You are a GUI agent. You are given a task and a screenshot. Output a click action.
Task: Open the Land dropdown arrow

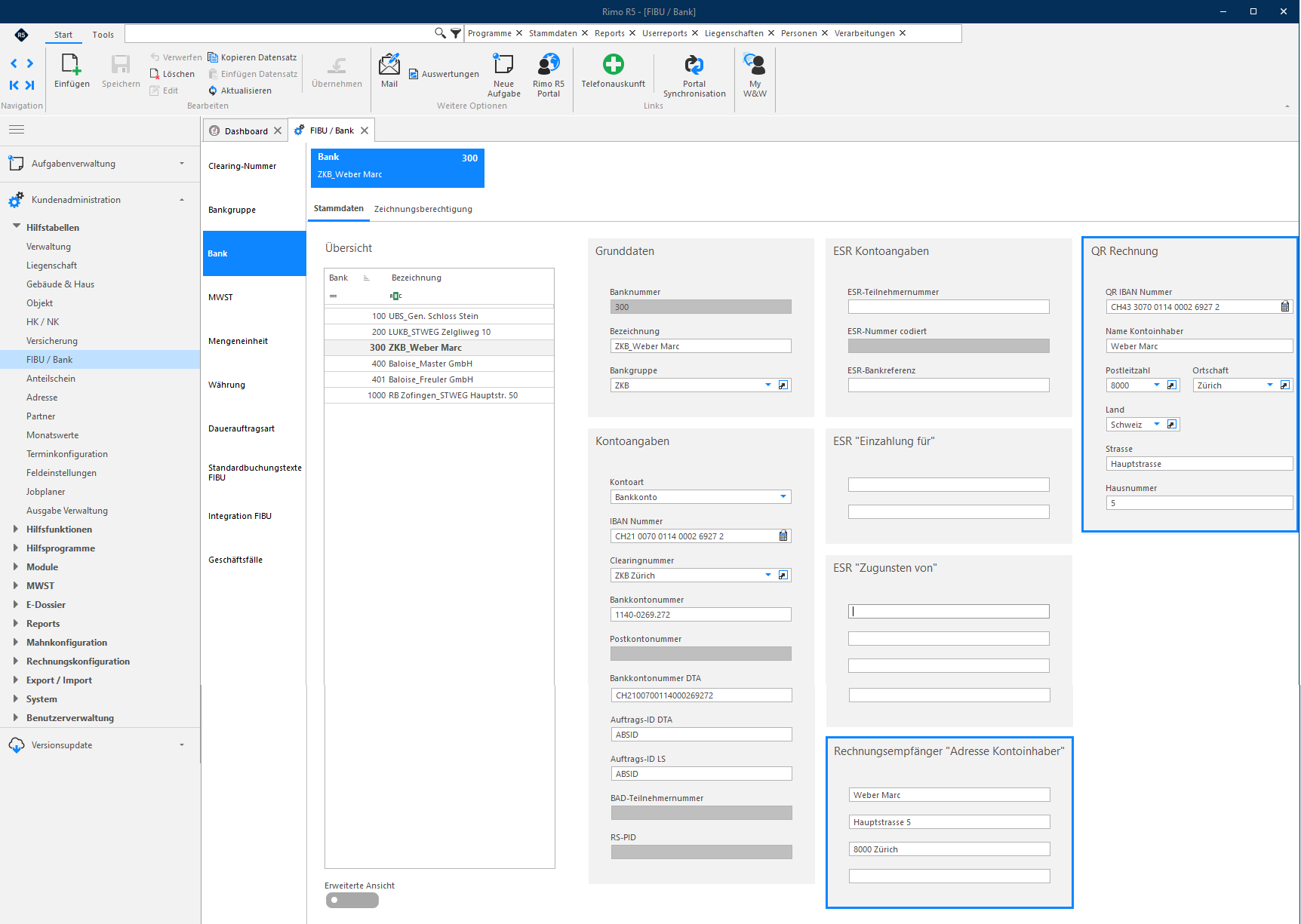[1156, 425]
